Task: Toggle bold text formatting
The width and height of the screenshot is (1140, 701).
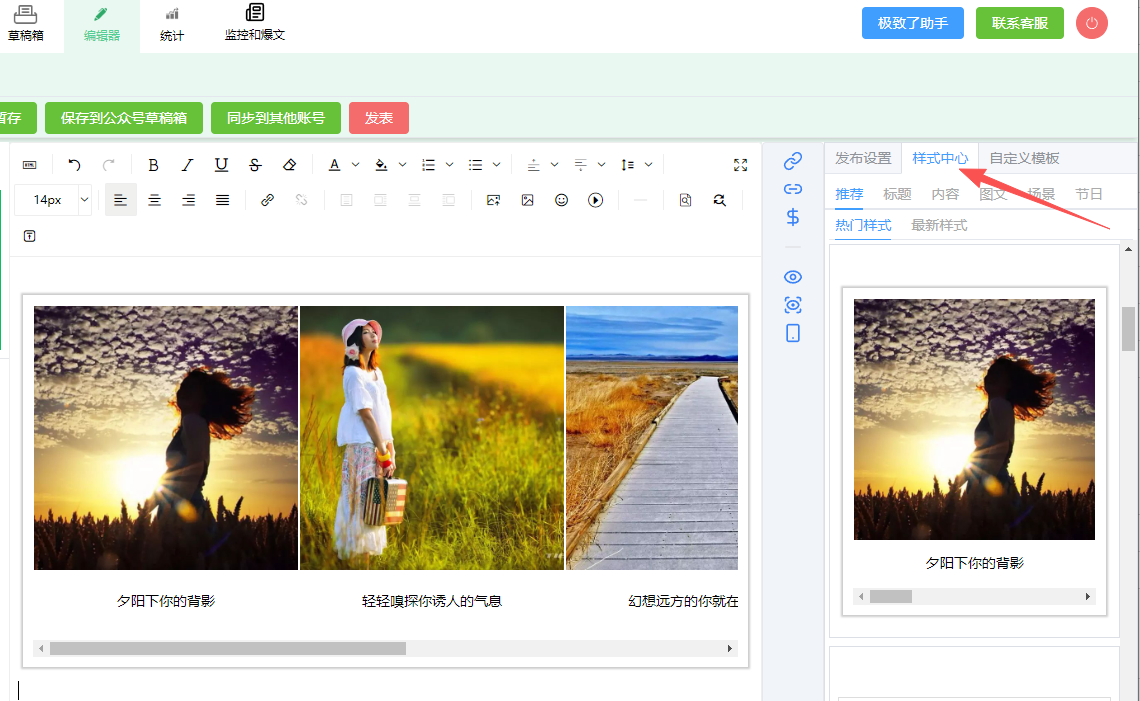Action: (x=153, y=165)
